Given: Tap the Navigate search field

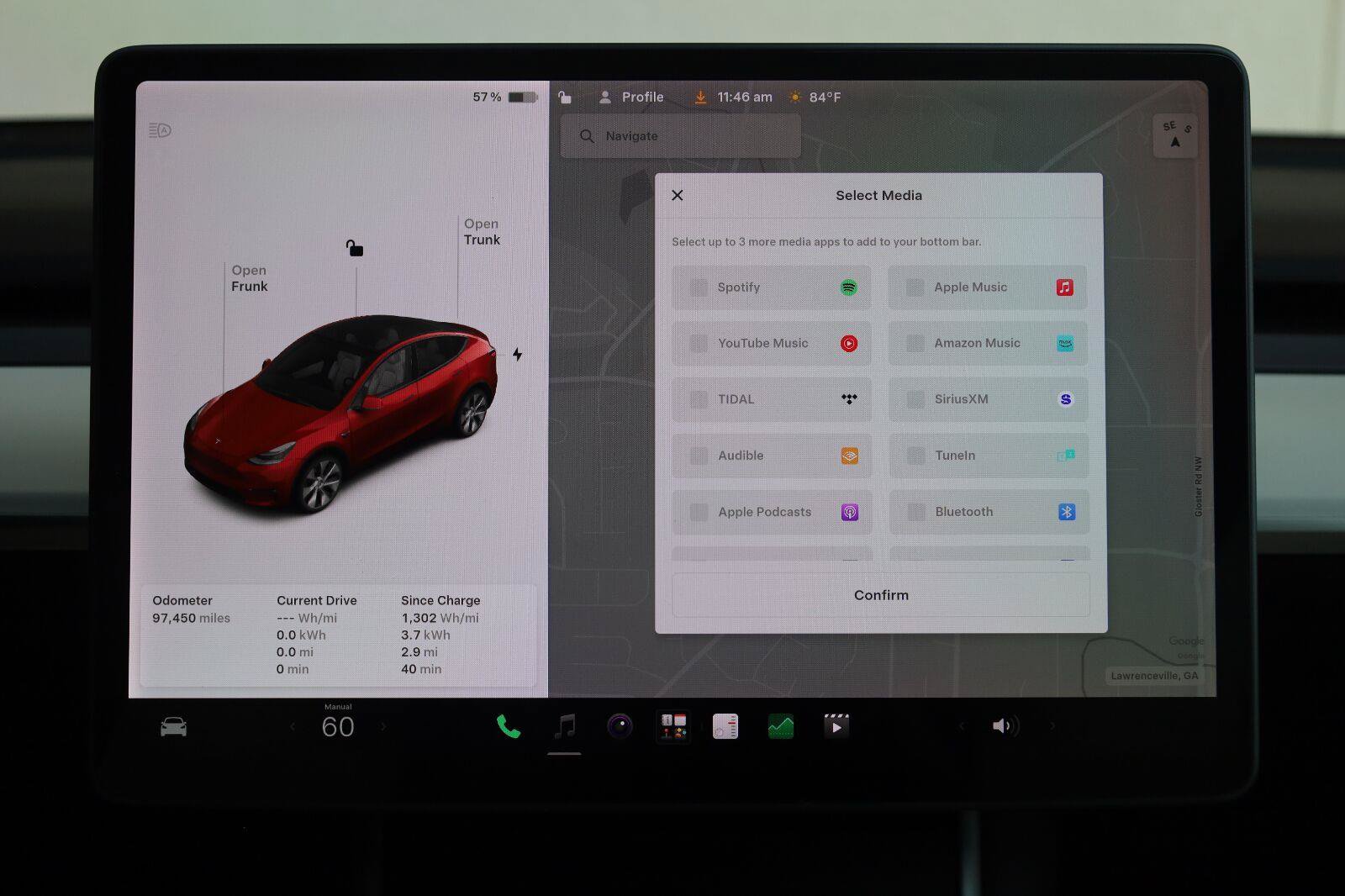Looking at the screenshot, I should pyautogui.click(x=681, y=136).
